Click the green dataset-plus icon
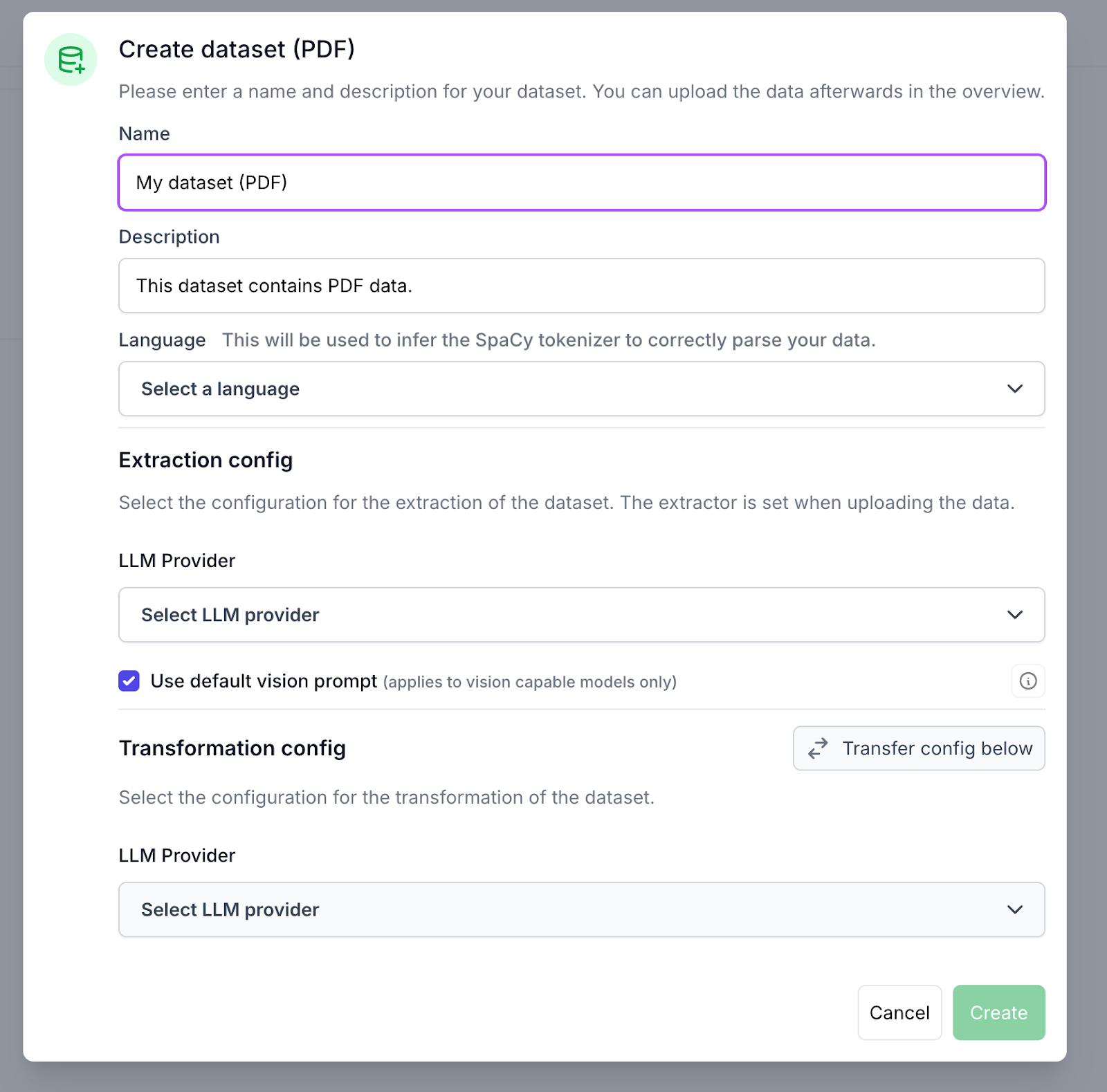1107x1092 pixels. pyautogui.click(x=71, y=60)
